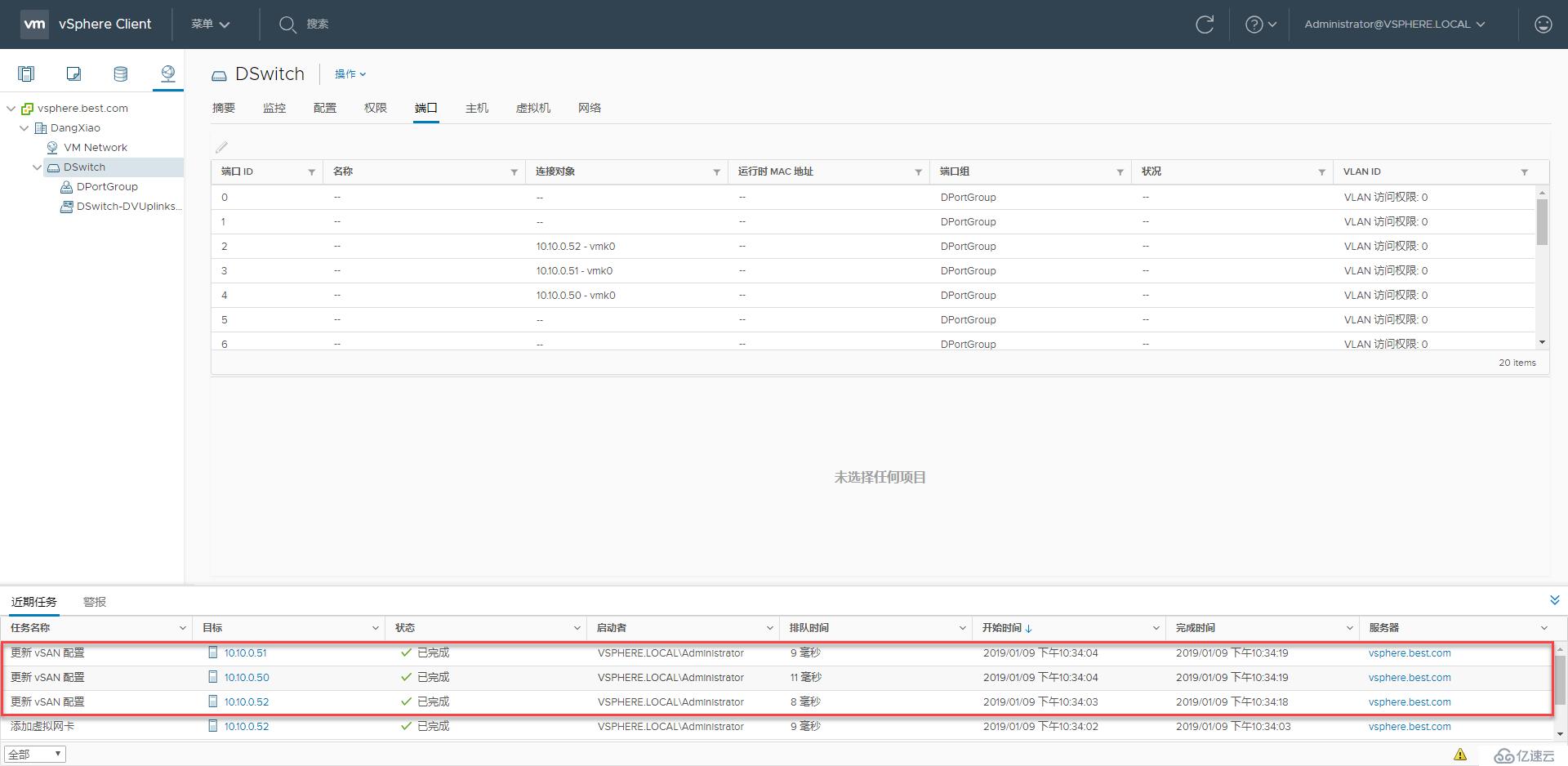Open 10.10.0.50 target link in tasks
This screenshot has height=766, width=1568.
(x=247, y=678)
